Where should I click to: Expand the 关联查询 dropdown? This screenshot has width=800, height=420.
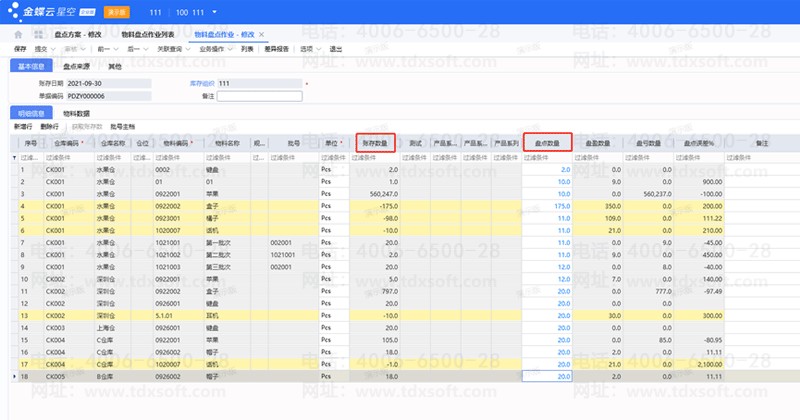pyautogui.click(x=168, y=48)
